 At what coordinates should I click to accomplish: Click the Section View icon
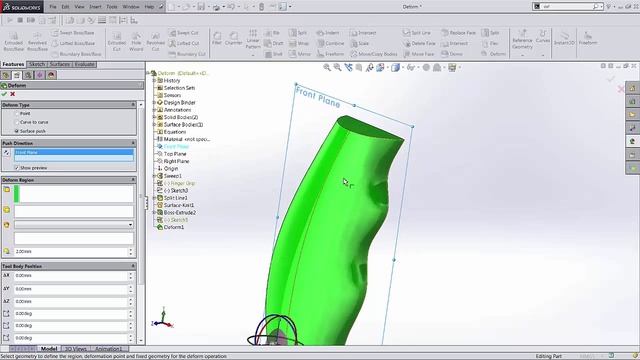(359, 67)
